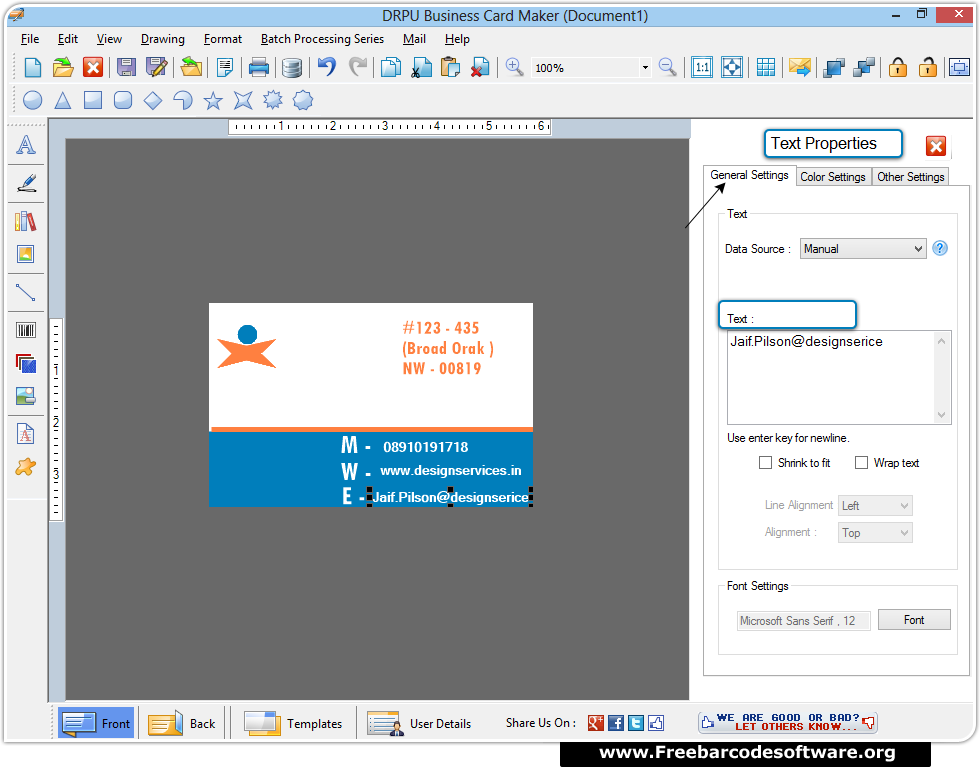980x767 pixels.
Task: Zoom out with magnifier minus icon
Action: [668, 67]
